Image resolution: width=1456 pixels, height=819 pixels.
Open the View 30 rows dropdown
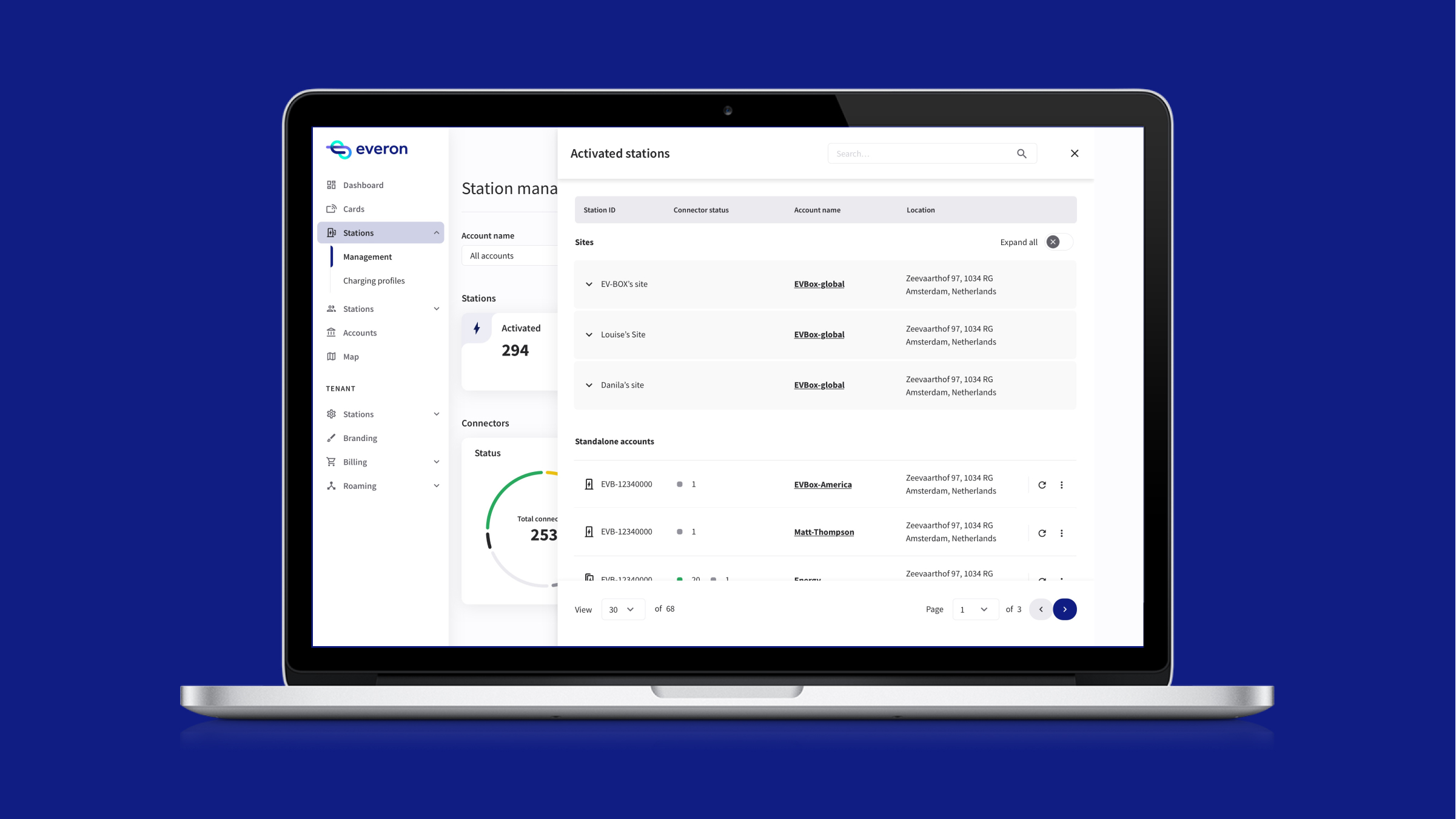pos(623,610)
